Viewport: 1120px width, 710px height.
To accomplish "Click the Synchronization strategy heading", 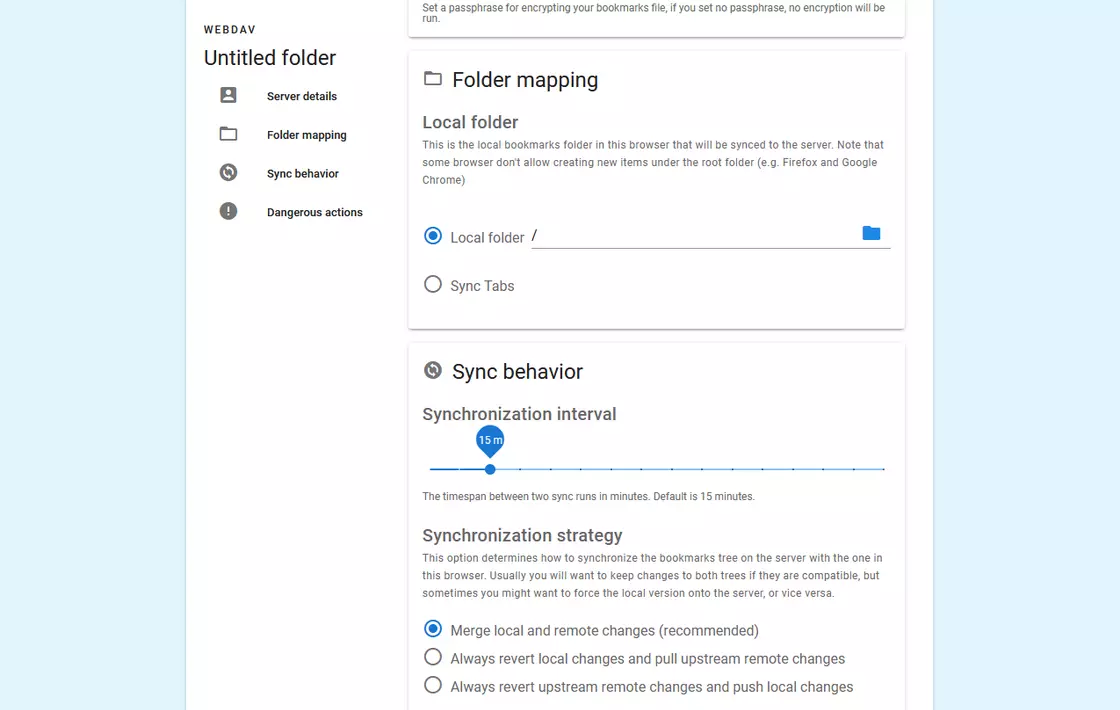I will tap(522, 536).
